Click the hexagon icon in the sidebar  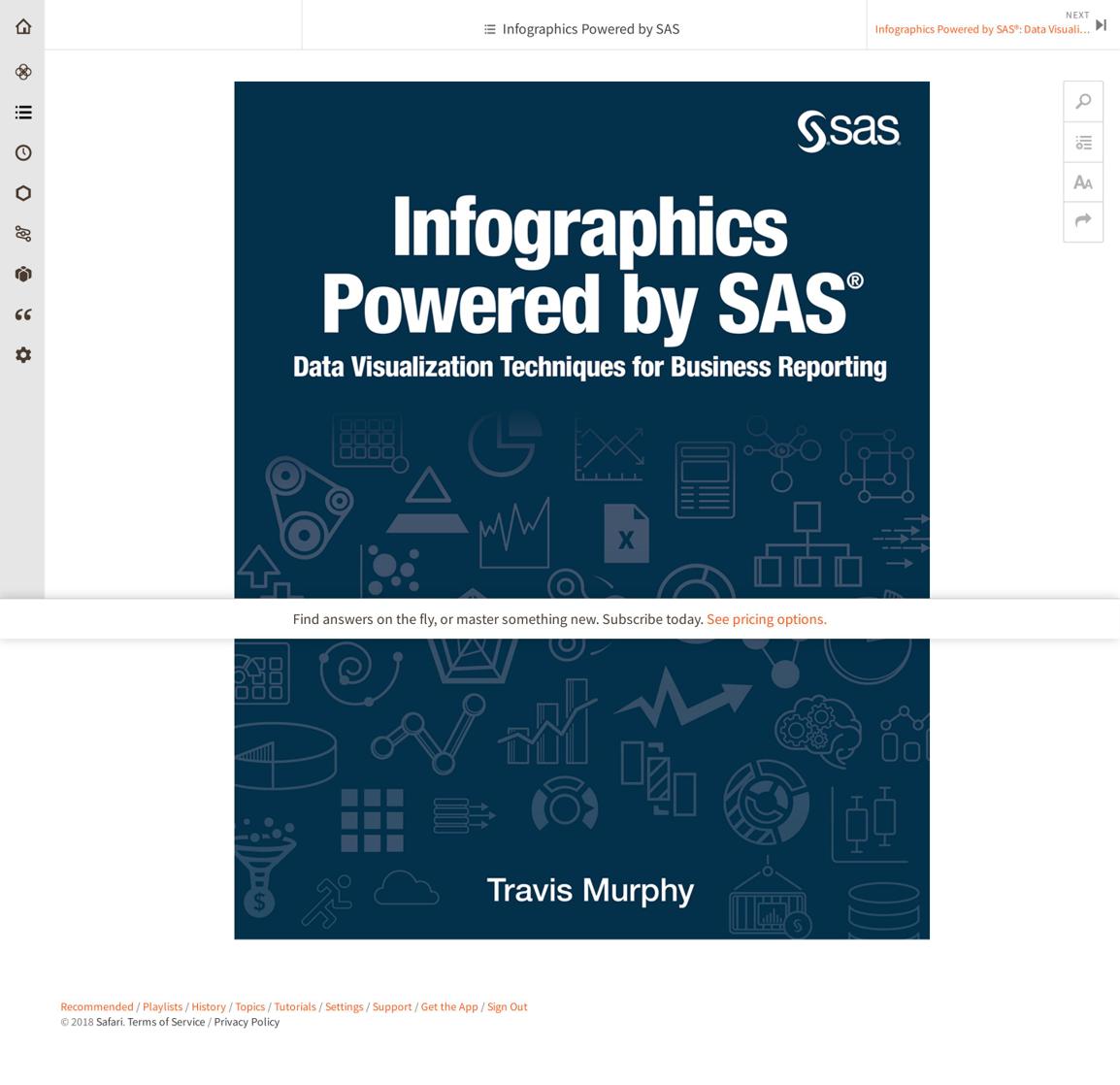tap(23, 193)
